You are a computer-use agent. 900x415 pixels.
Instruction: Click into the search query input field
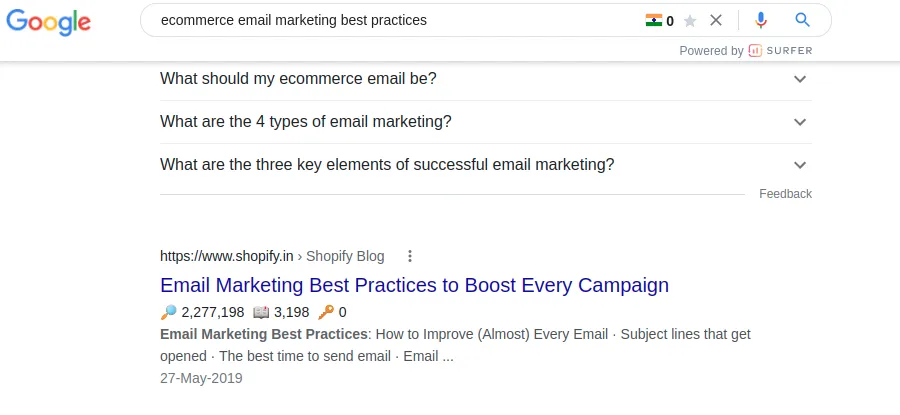pos(390,20)
